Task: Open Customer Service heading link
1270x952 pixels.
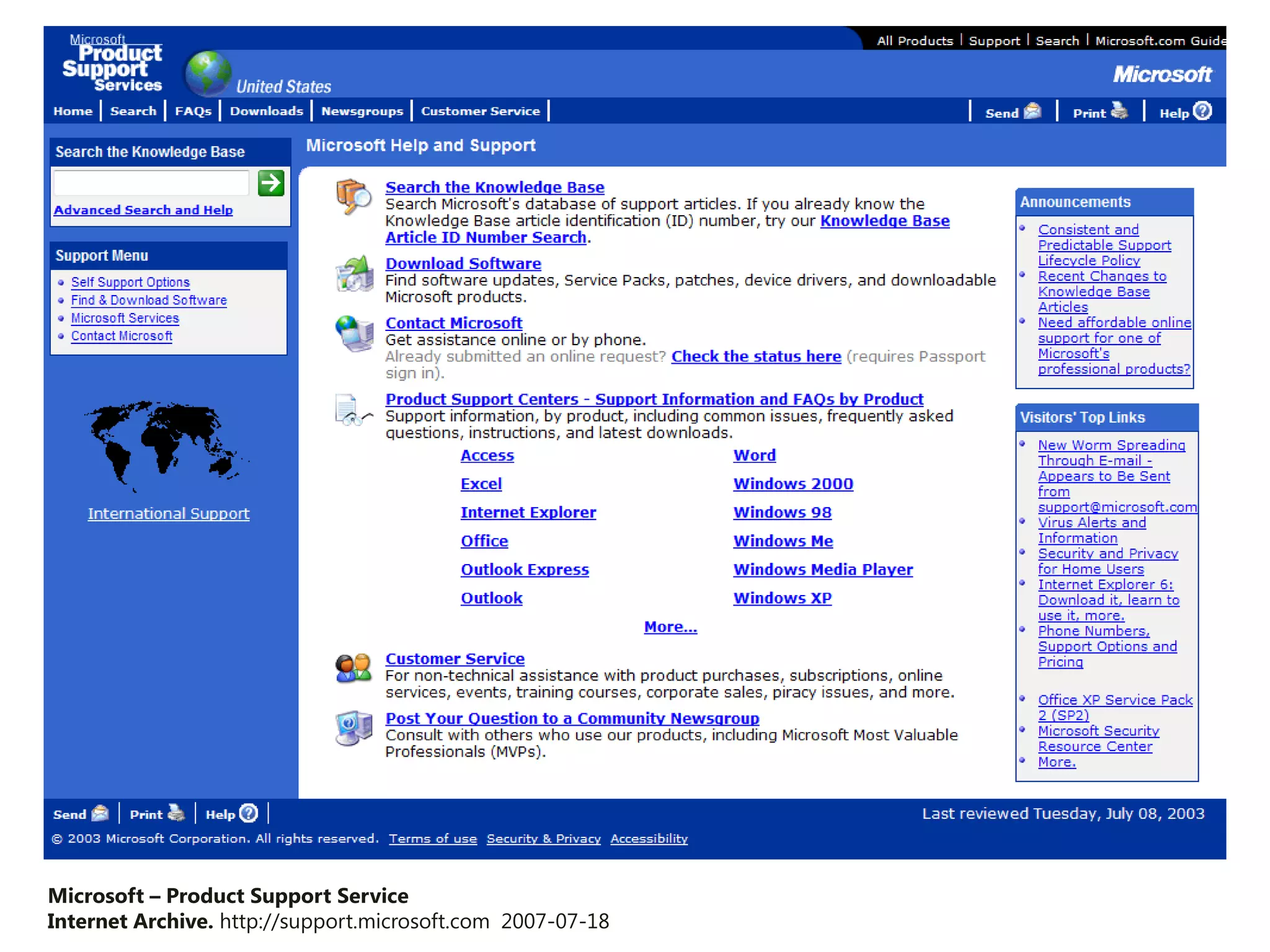Action: point(455,659)
